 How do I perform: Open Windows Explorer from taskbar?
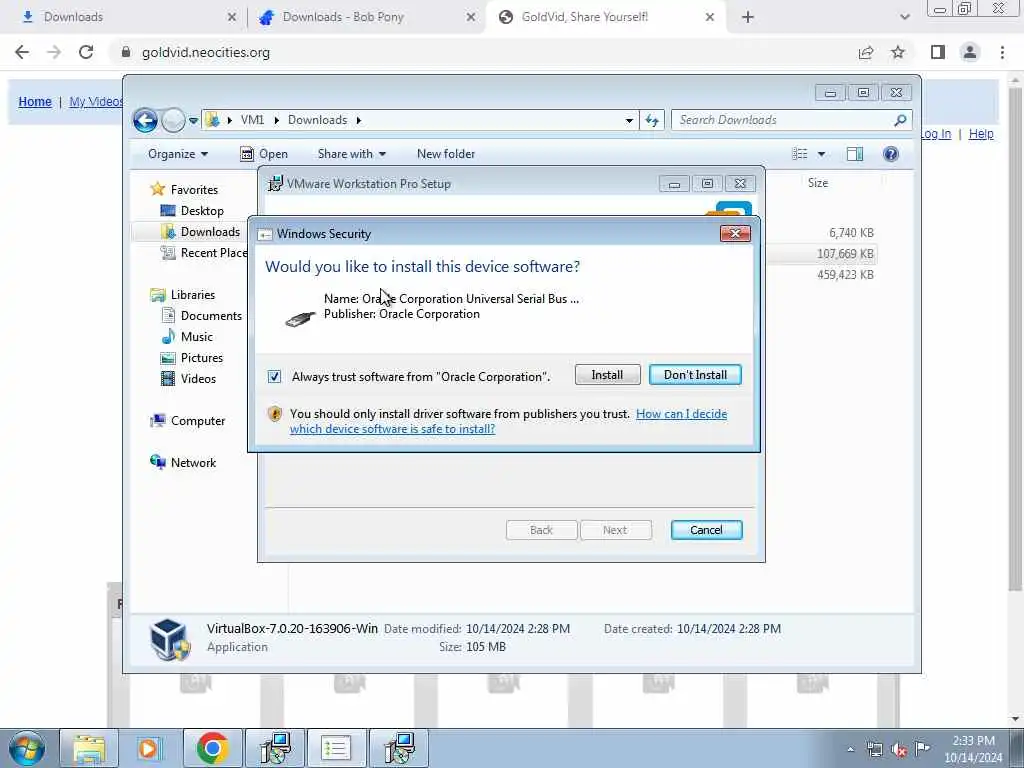(x=89, y=748)
